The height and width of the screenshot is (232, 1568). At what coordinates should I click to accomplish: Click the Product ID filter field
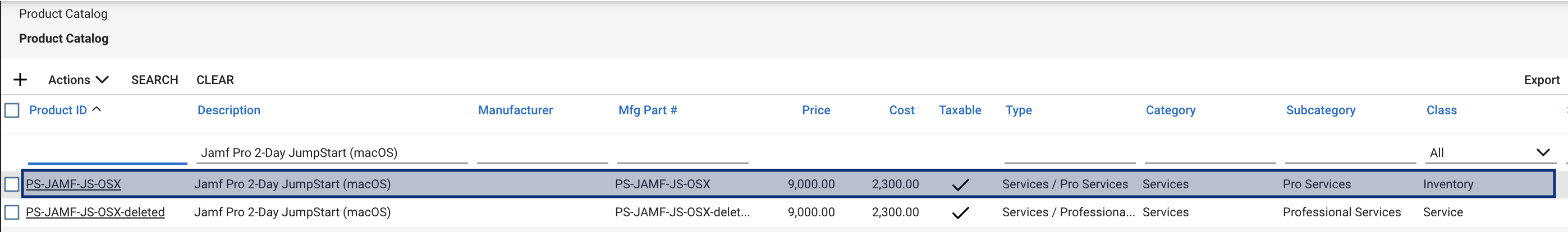click(x=108, y=152)
